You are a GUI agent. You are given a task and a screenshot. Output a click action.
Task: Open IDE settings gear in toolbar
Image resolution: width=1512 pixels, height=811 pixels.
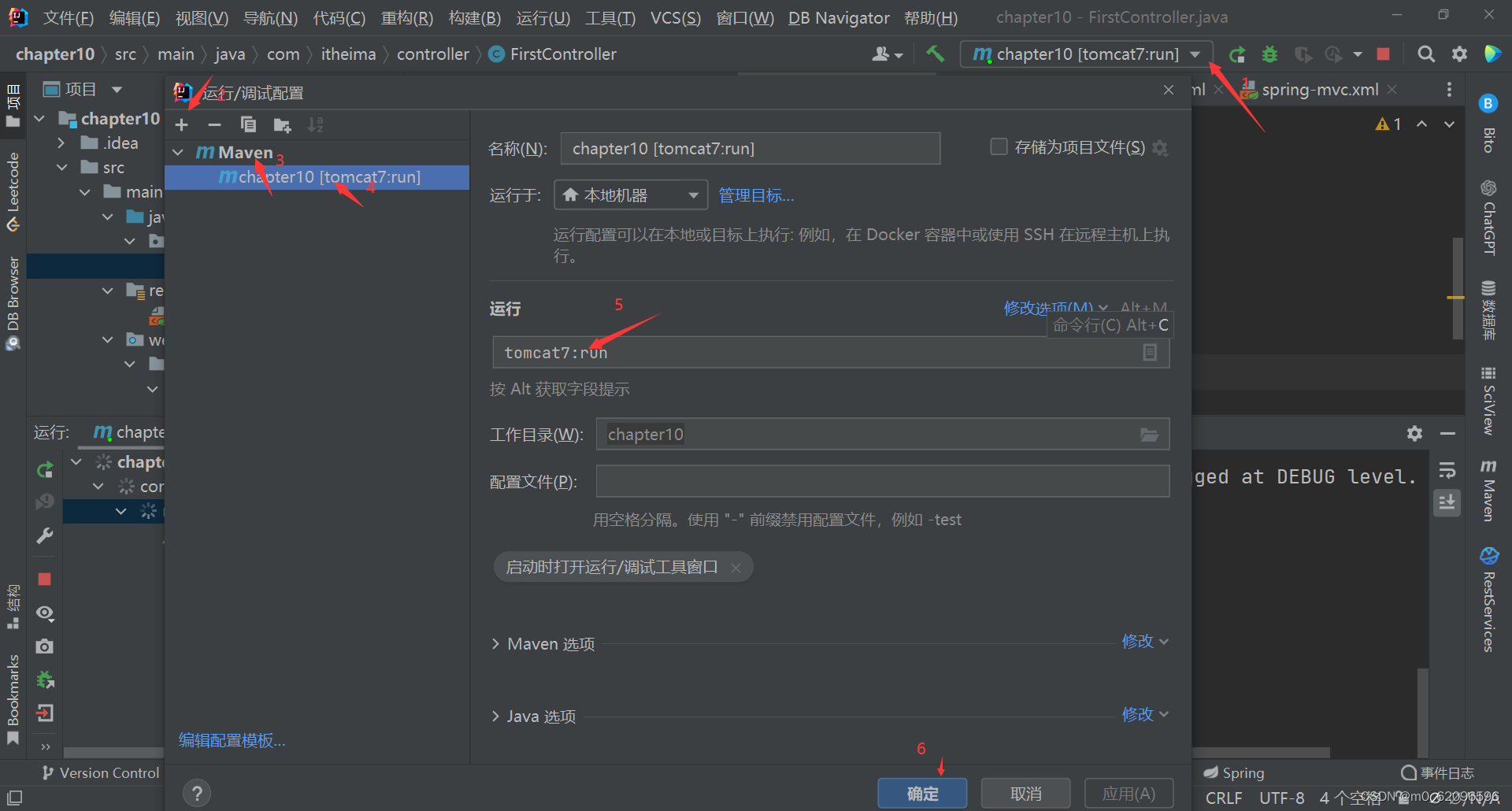(x=1459, y=54)
